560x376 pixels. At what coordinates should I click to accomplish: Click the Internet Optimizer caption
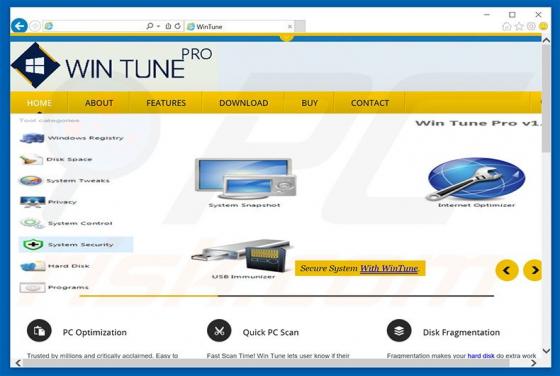[476, 205]
